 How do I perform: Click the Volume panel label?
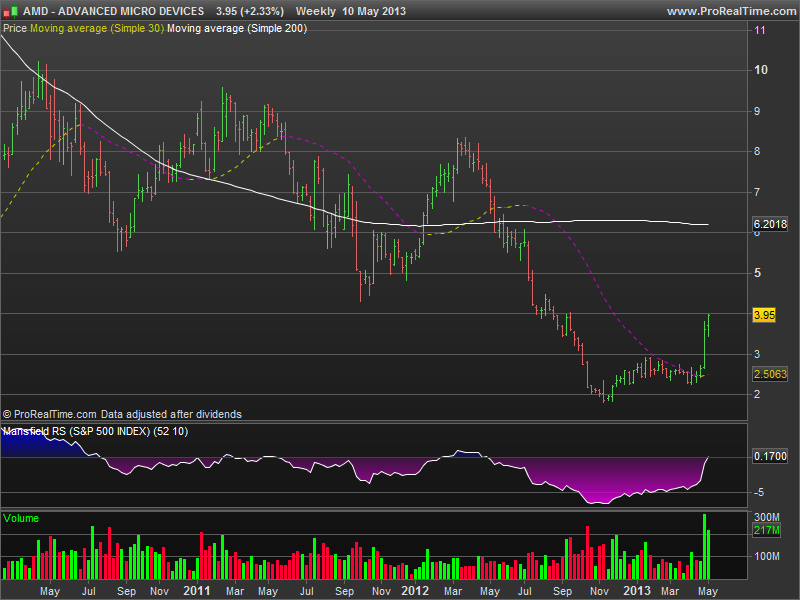[21, 518]
